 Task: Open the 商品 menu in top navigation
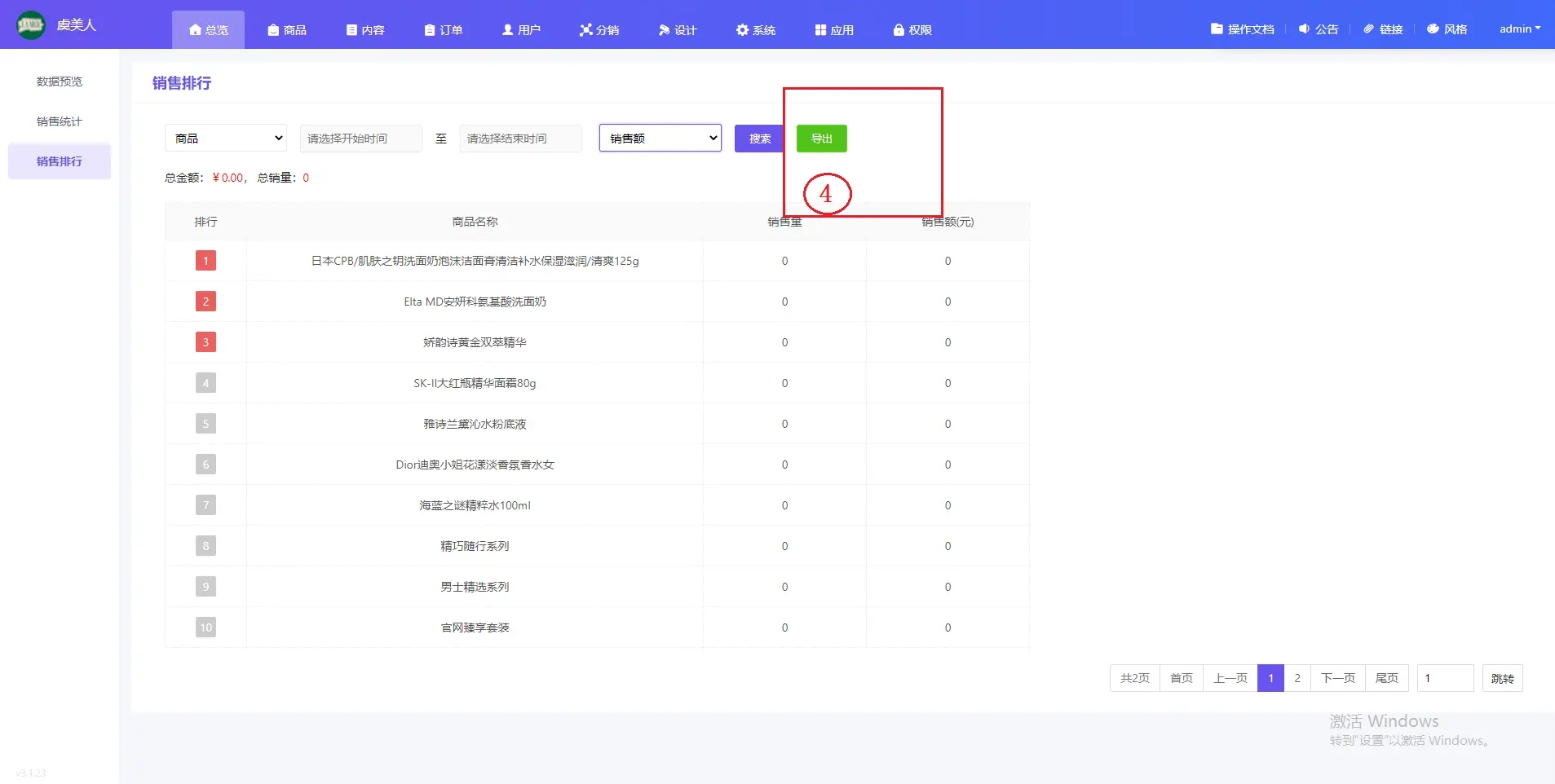[x=287, y=30]
